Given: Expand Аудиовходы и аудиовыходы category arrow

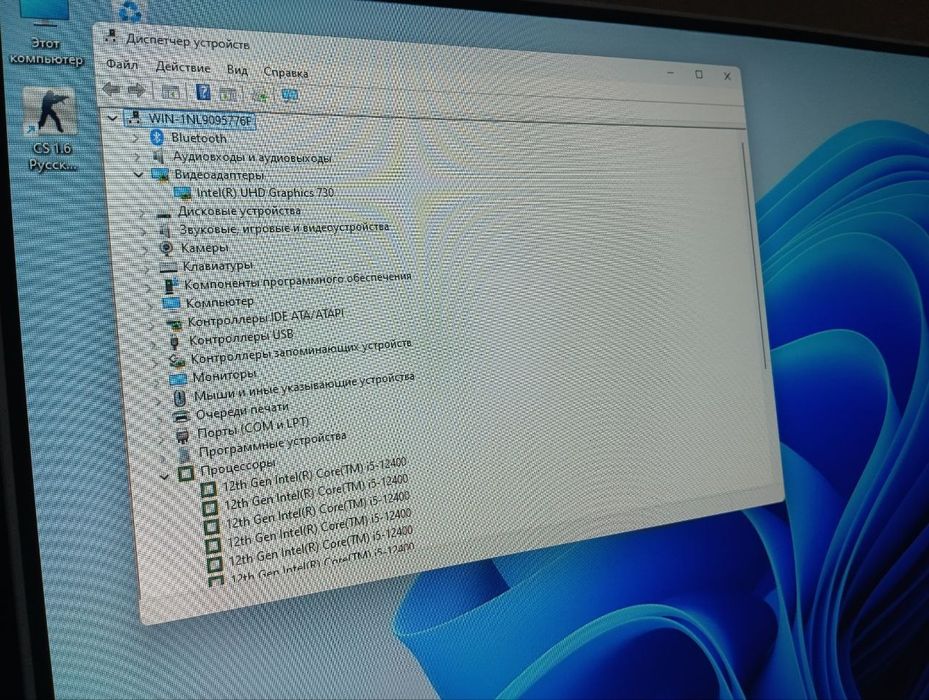Looking at the screenshot, I should [x=137, y=156].
